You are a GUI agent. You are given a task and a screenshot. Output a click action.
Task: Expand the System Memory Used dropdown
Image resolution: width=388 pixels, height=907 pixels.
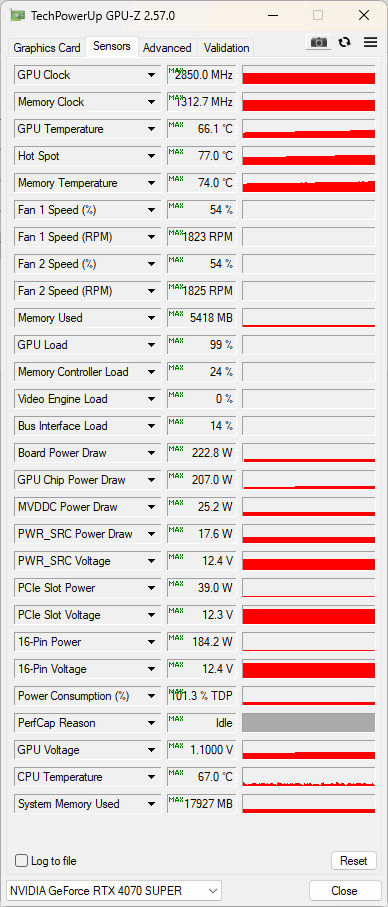coord(151,804)
